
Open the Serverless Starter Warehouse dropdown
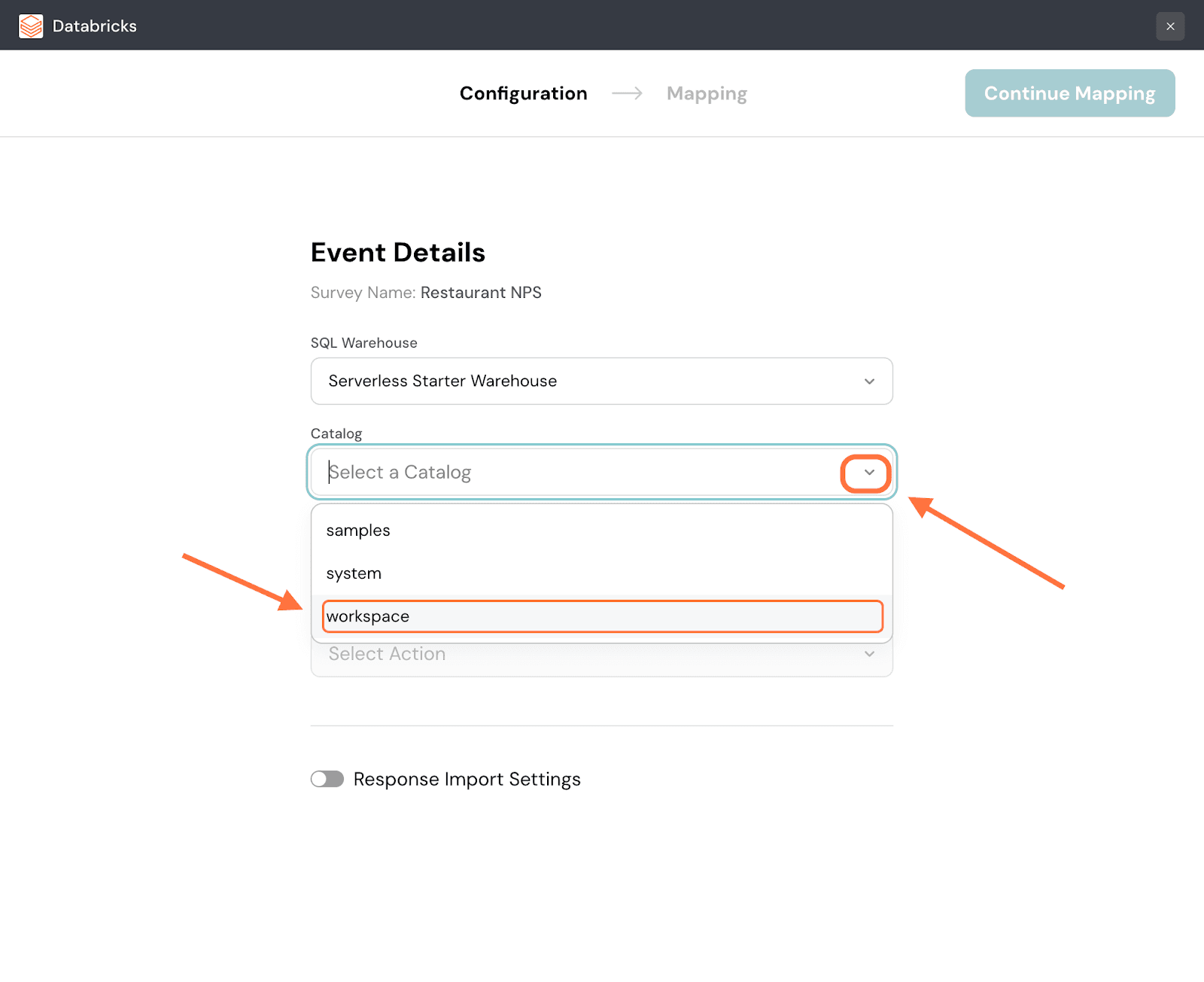click(587, 382)
